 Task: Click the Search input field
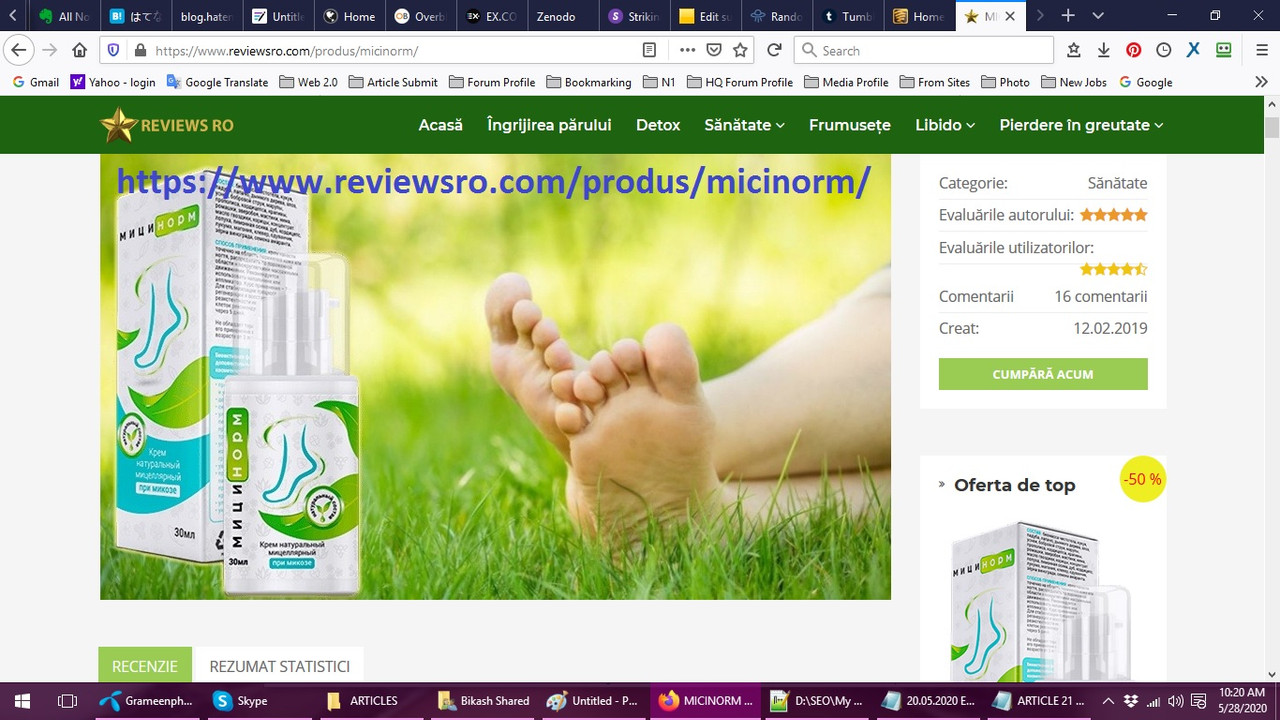point(924,50)
